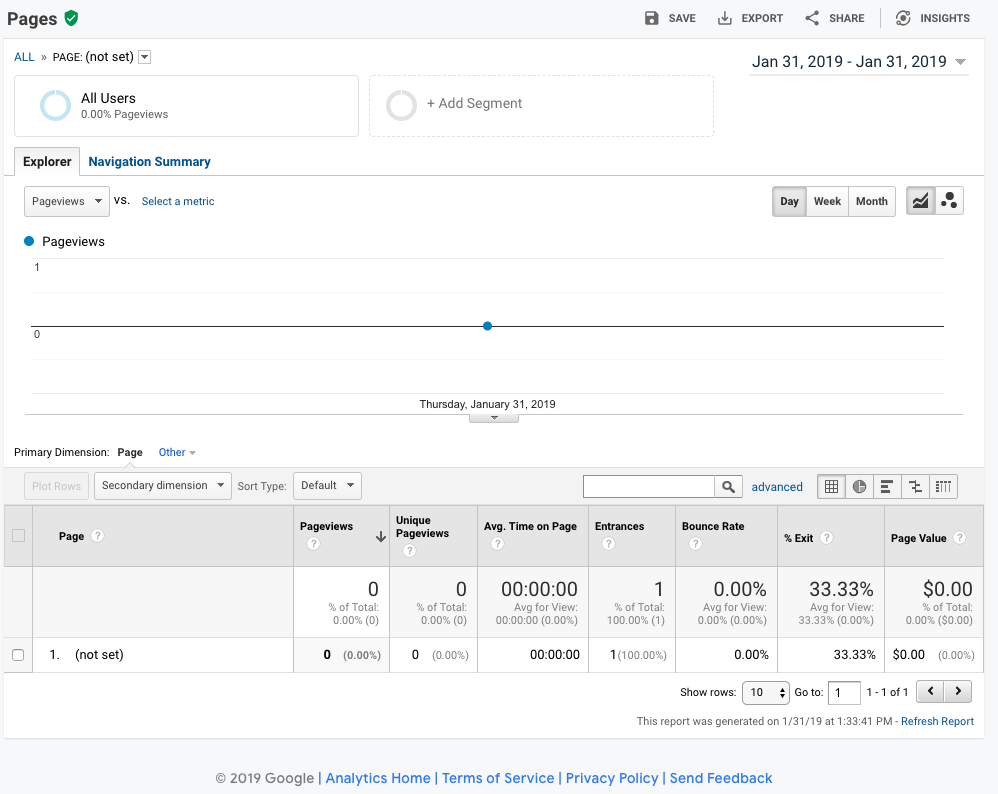Switch to the Navigation Summary tab

pos(149,161)
